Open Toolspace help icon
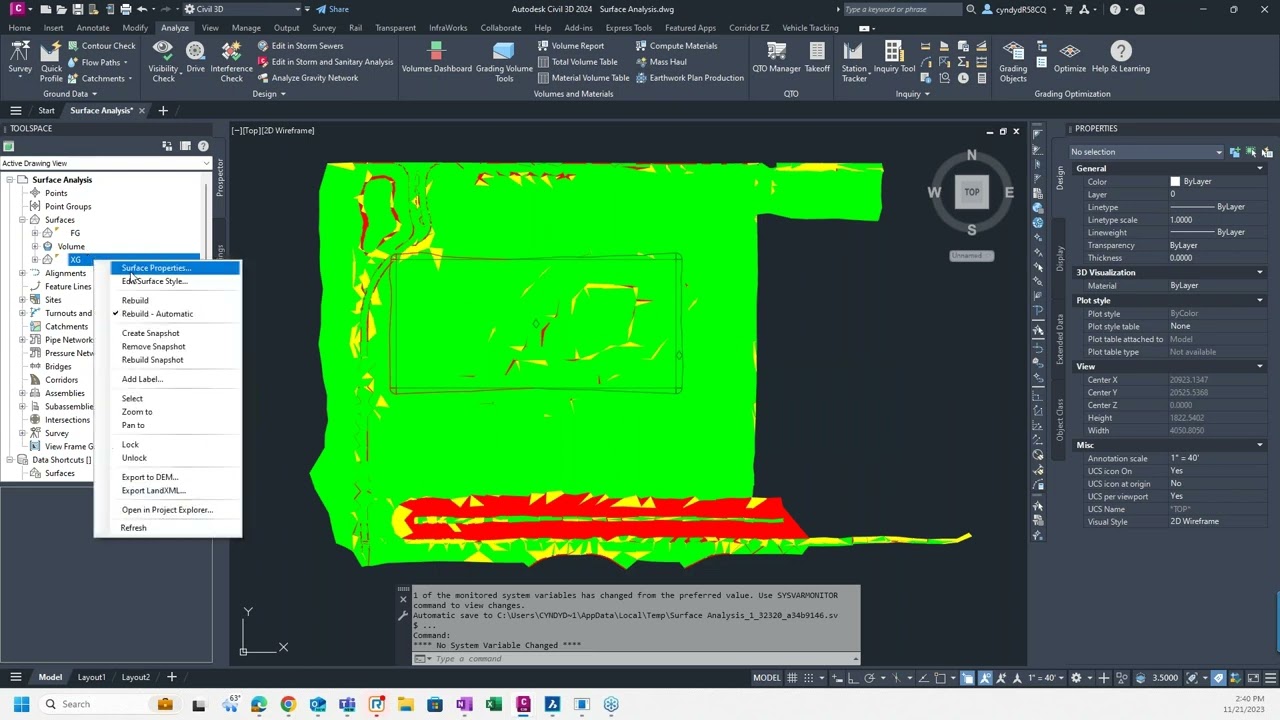The width and height of the screenshot is (1280, 720). coord(203,146)
